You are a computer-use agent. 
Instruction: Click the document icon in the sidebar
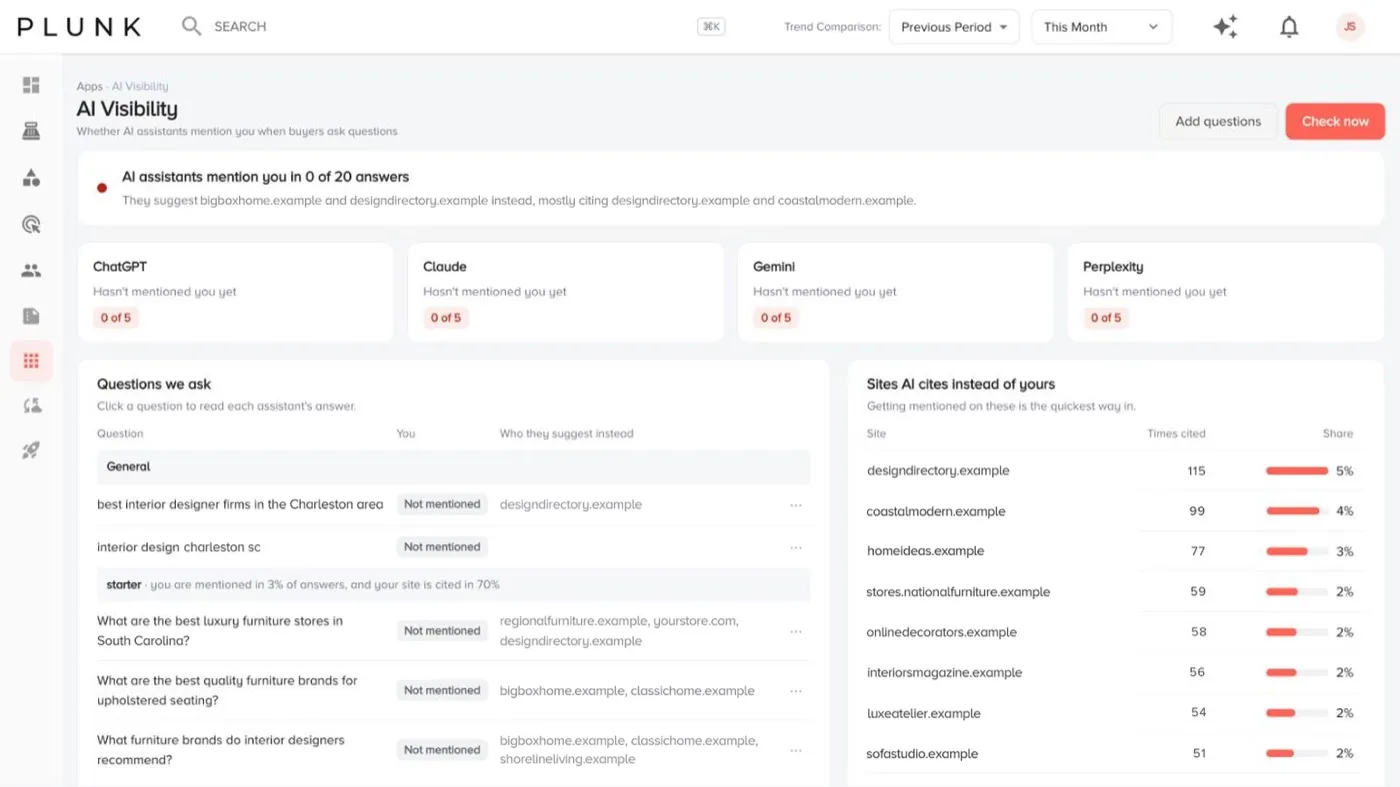click(x=31, y=316)
